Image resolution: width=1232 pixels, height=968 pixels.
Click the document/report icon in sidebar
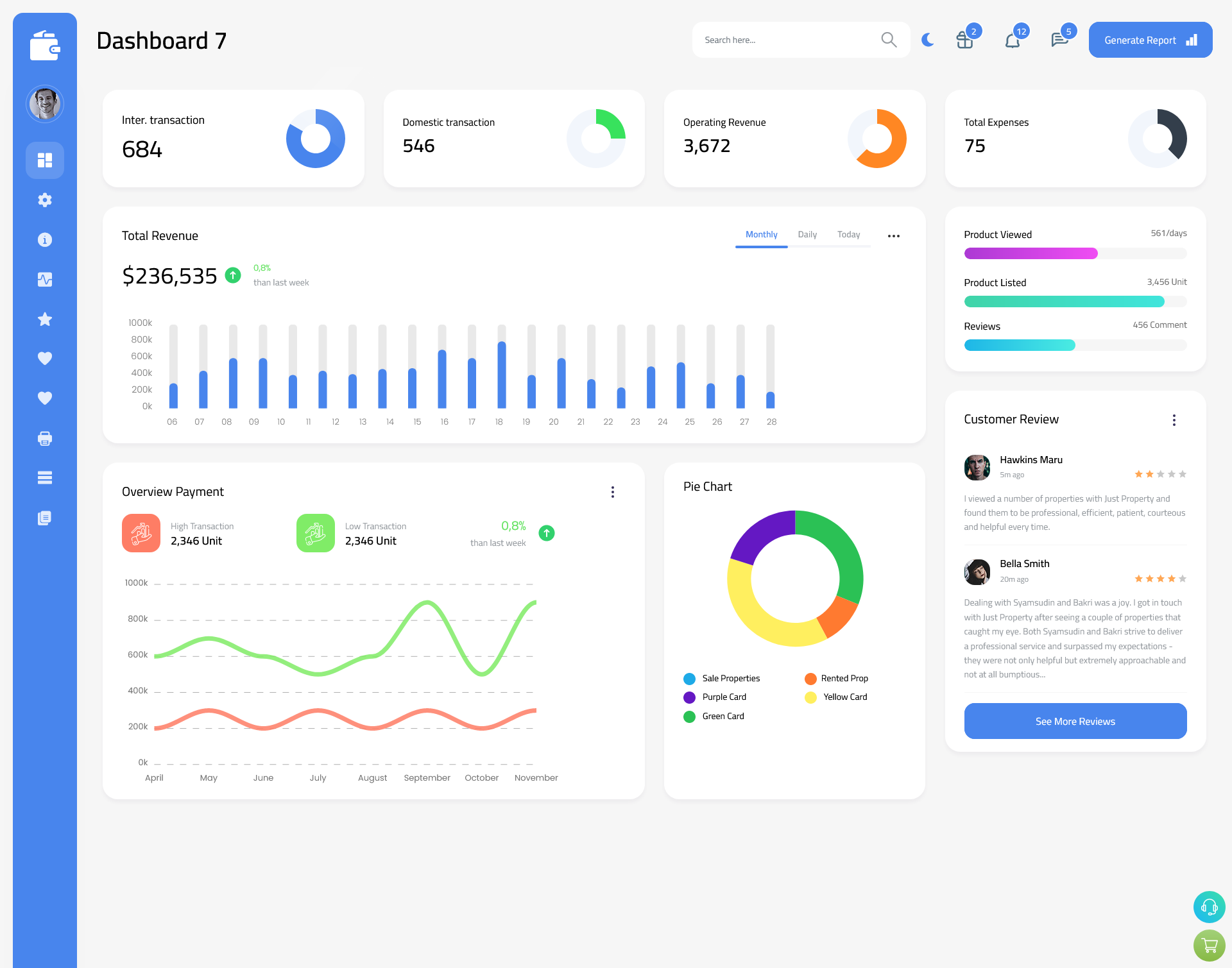(44, 517)
